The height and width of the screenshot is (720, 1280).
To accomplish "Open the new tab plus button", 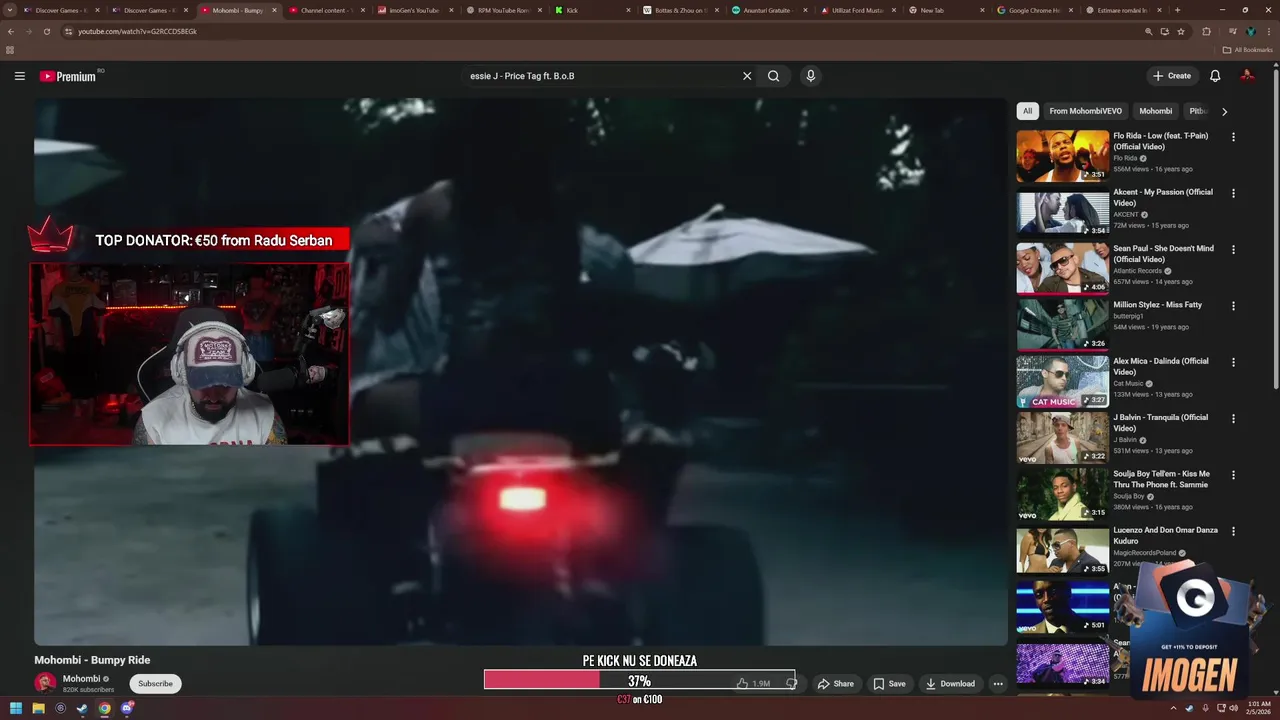I will [x=1177, y=10].
